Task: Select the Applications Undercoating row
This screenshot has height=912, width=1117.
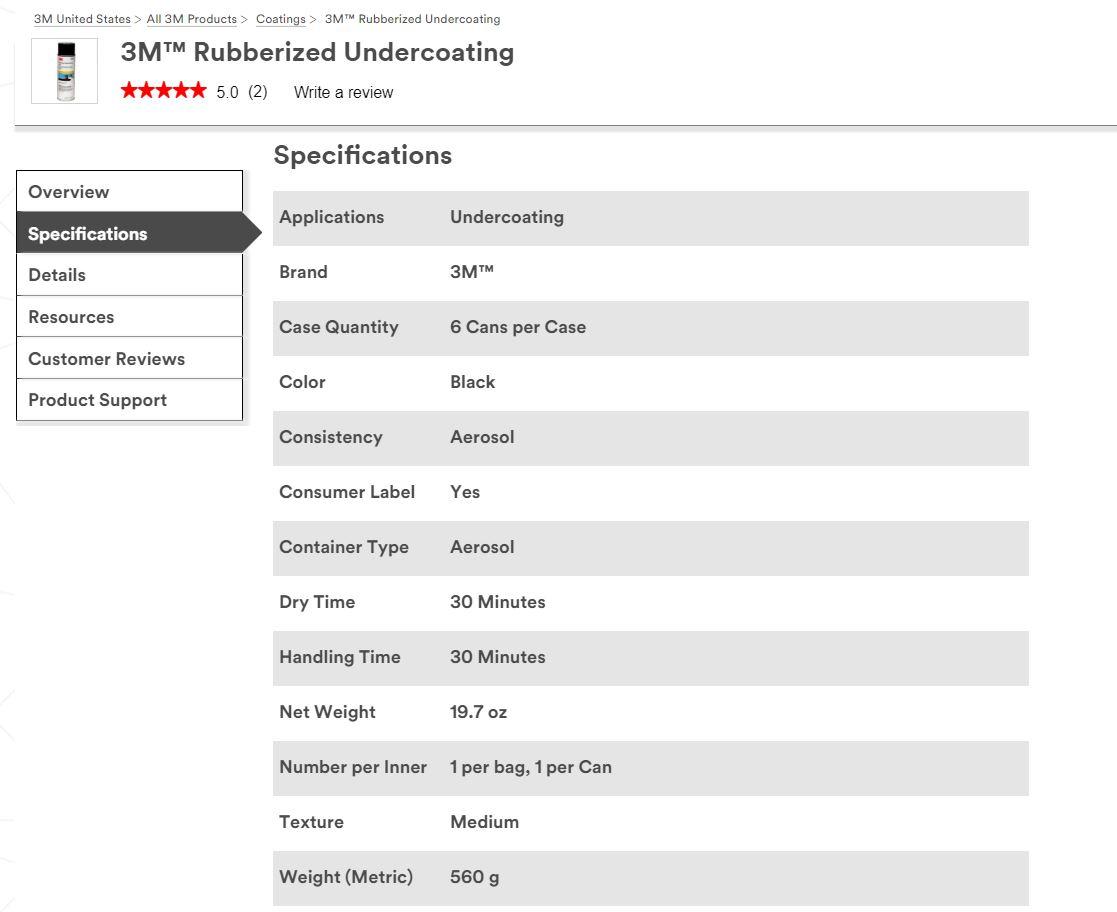Action: pyautogui.click(x=650, y=218)
